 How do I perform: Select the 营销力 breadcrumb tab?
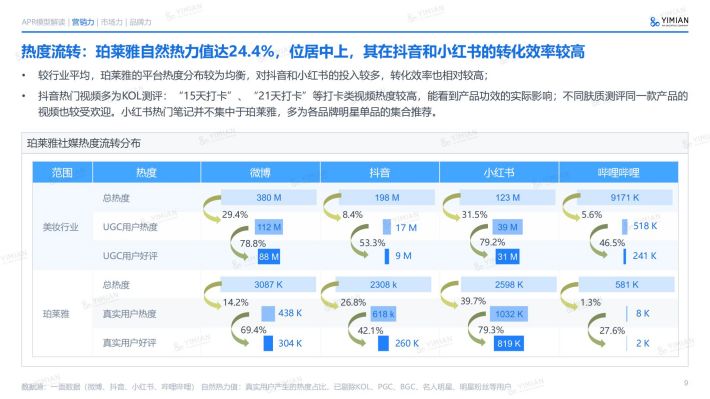click(x=83, y=22)
